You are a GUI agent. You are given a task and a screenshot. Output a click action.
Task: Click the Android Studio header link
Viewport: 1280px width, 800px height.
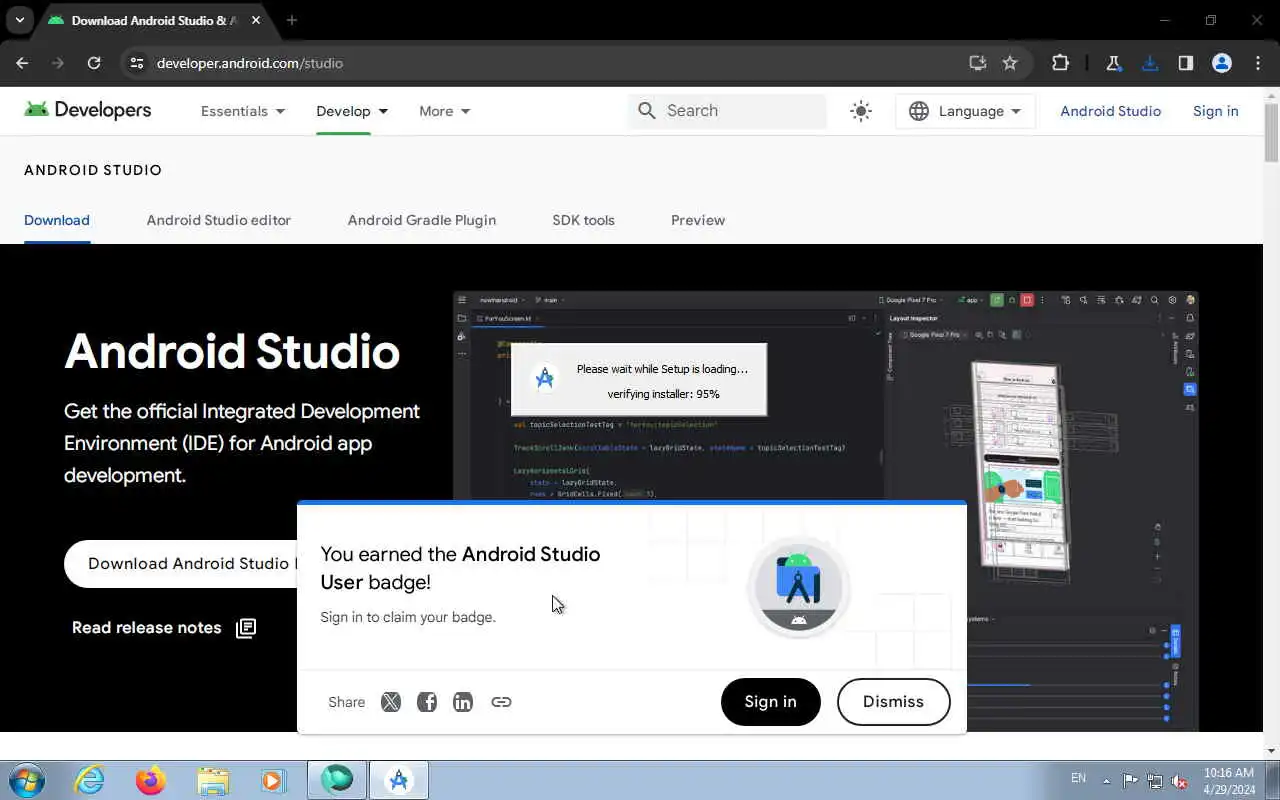[x=1110, y=111]
